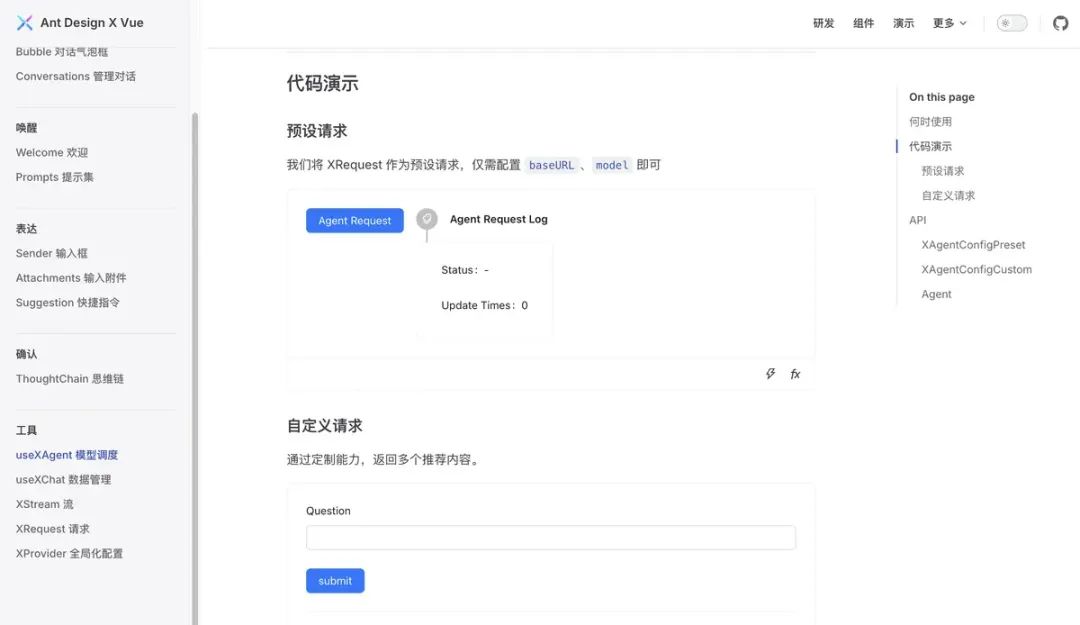Jump to XAgentConfigCustom in outline

(977, 269)
